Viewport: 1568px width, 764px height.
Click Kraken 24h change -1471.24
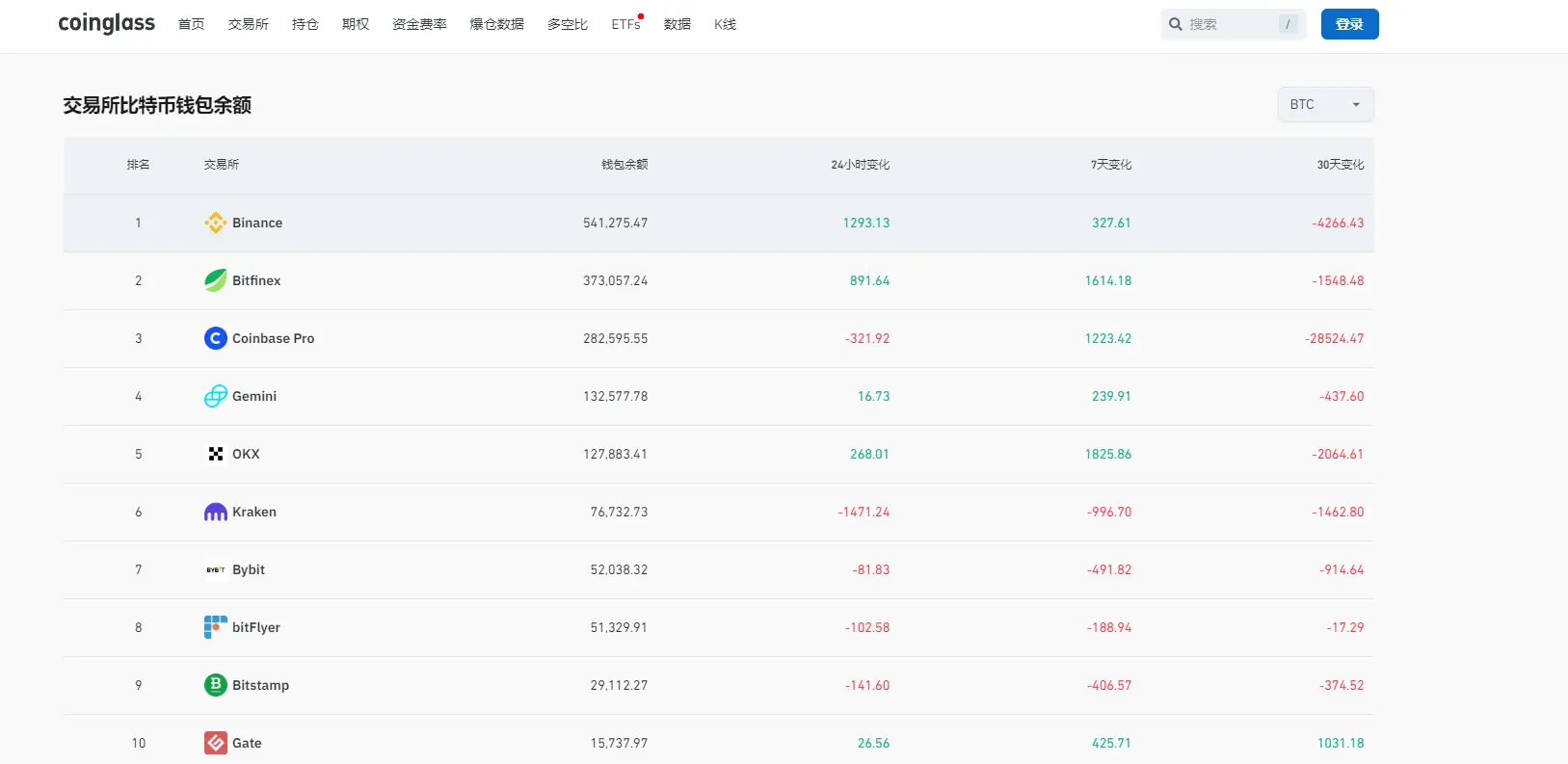tap(864, 512)
